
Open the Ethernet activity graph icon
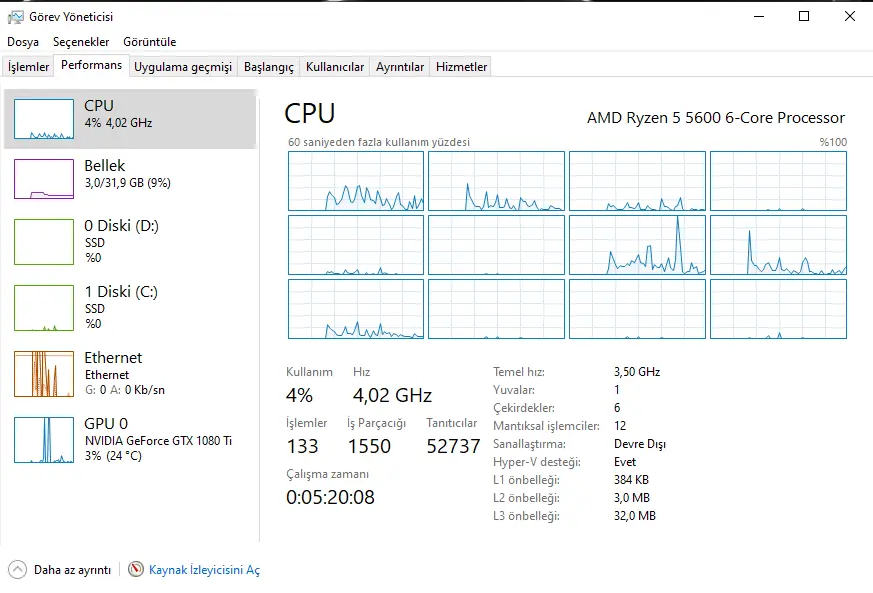pyautogui.click(x=44, y=374)
